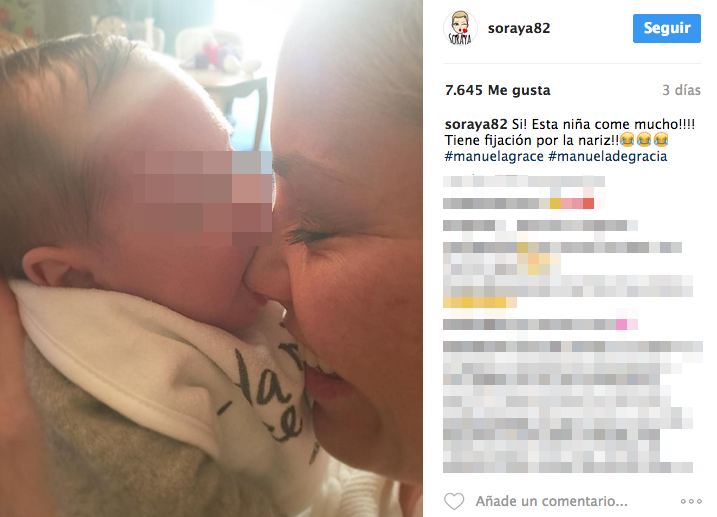Select the first pixelated comment line
The height and width of the screenshot is (517, 717).
tap(524, 181)
